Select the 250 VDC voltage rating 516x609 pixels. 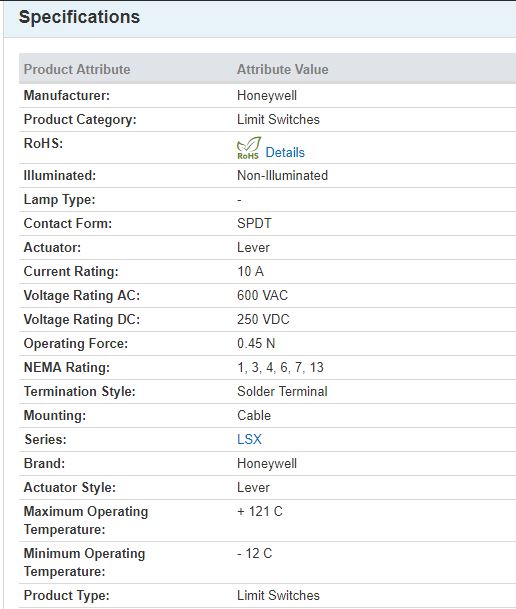(263, 319)
